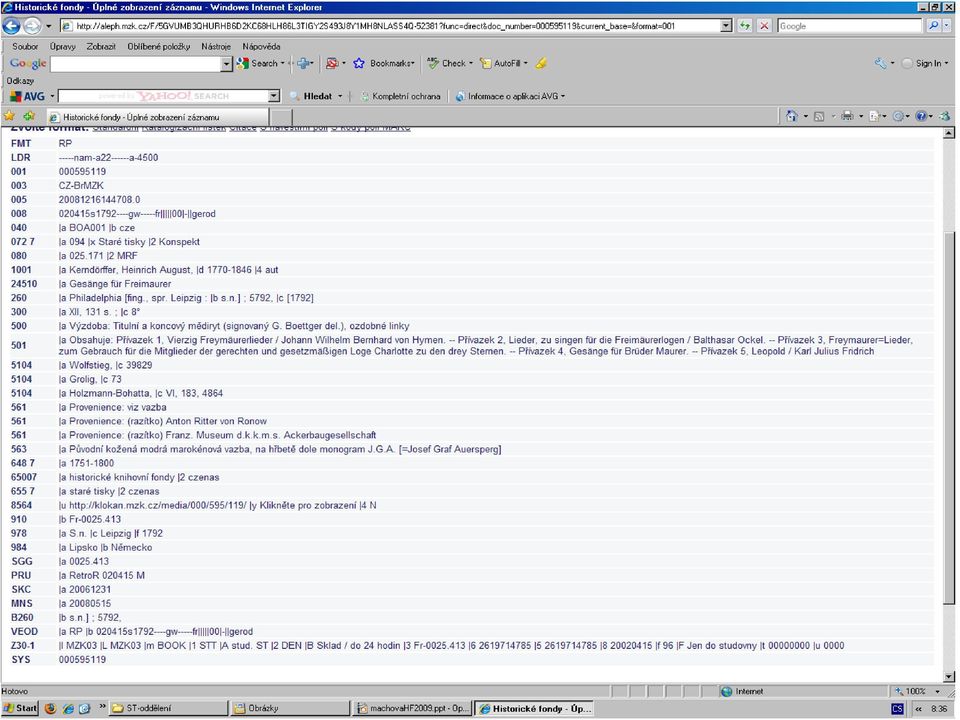Click the Favorites star icon
960x720 pixels.
(x=10, y=116)
